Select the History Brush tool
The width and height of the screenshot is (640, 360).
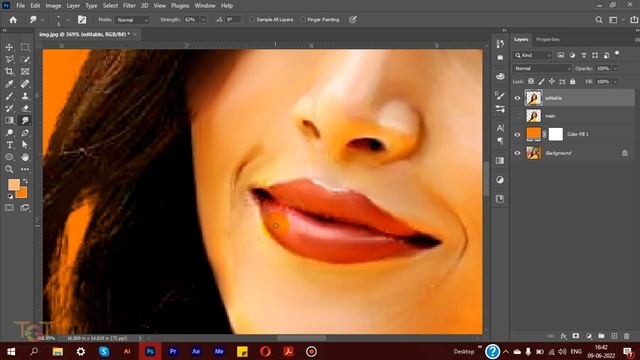[9, 109]
